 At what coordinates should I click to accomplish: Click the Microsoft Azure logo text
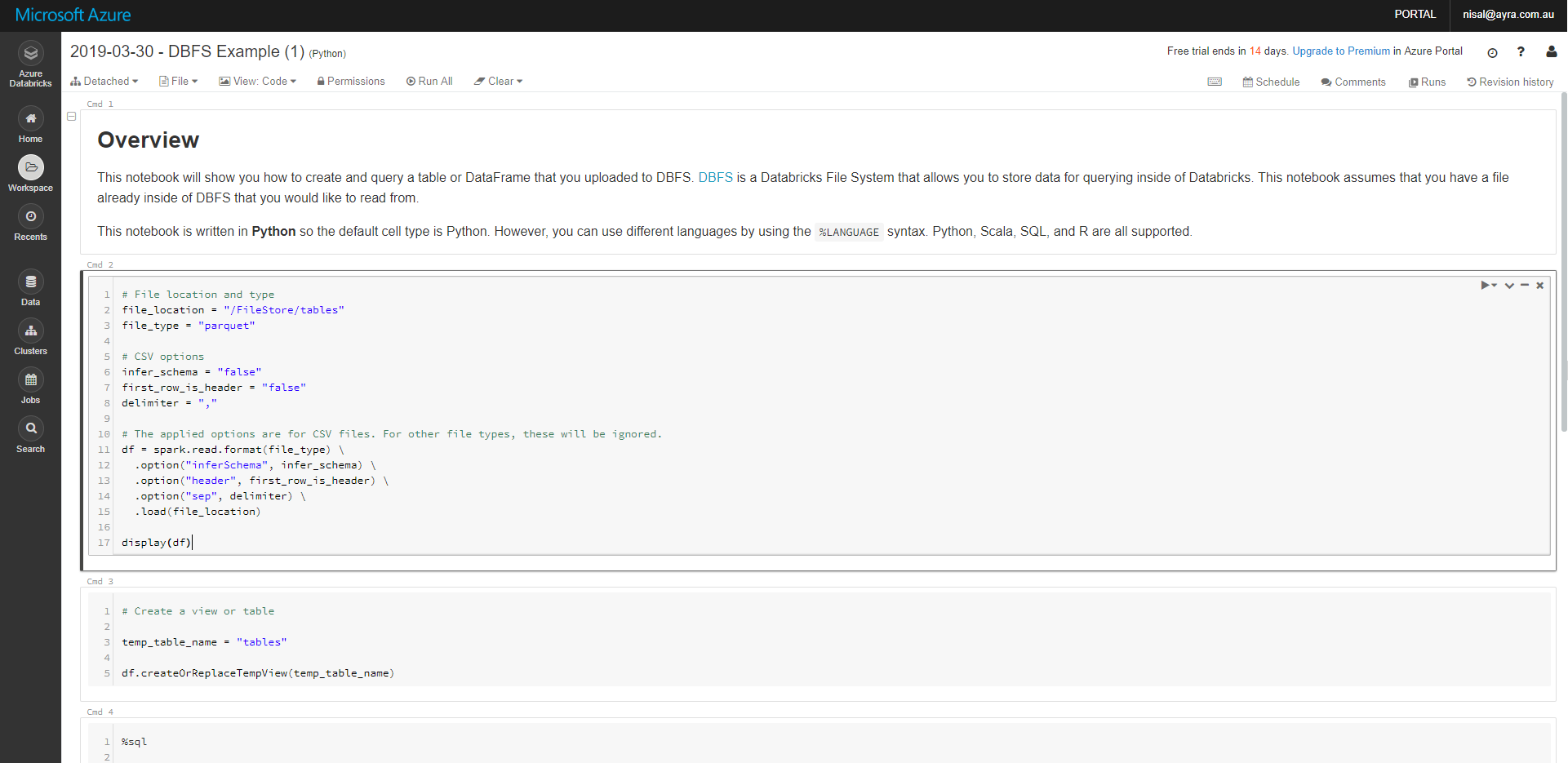pos(73,16)
